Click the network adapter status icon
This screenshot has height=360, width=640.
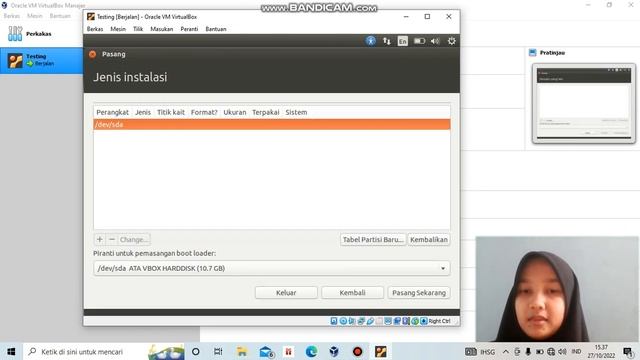click(x=361, y=321)
